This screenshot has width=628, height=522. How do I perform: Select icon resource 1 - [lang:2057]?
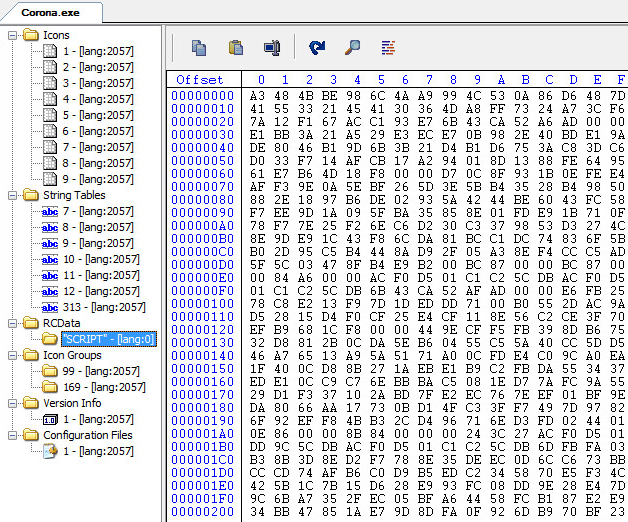pos(98,51)
